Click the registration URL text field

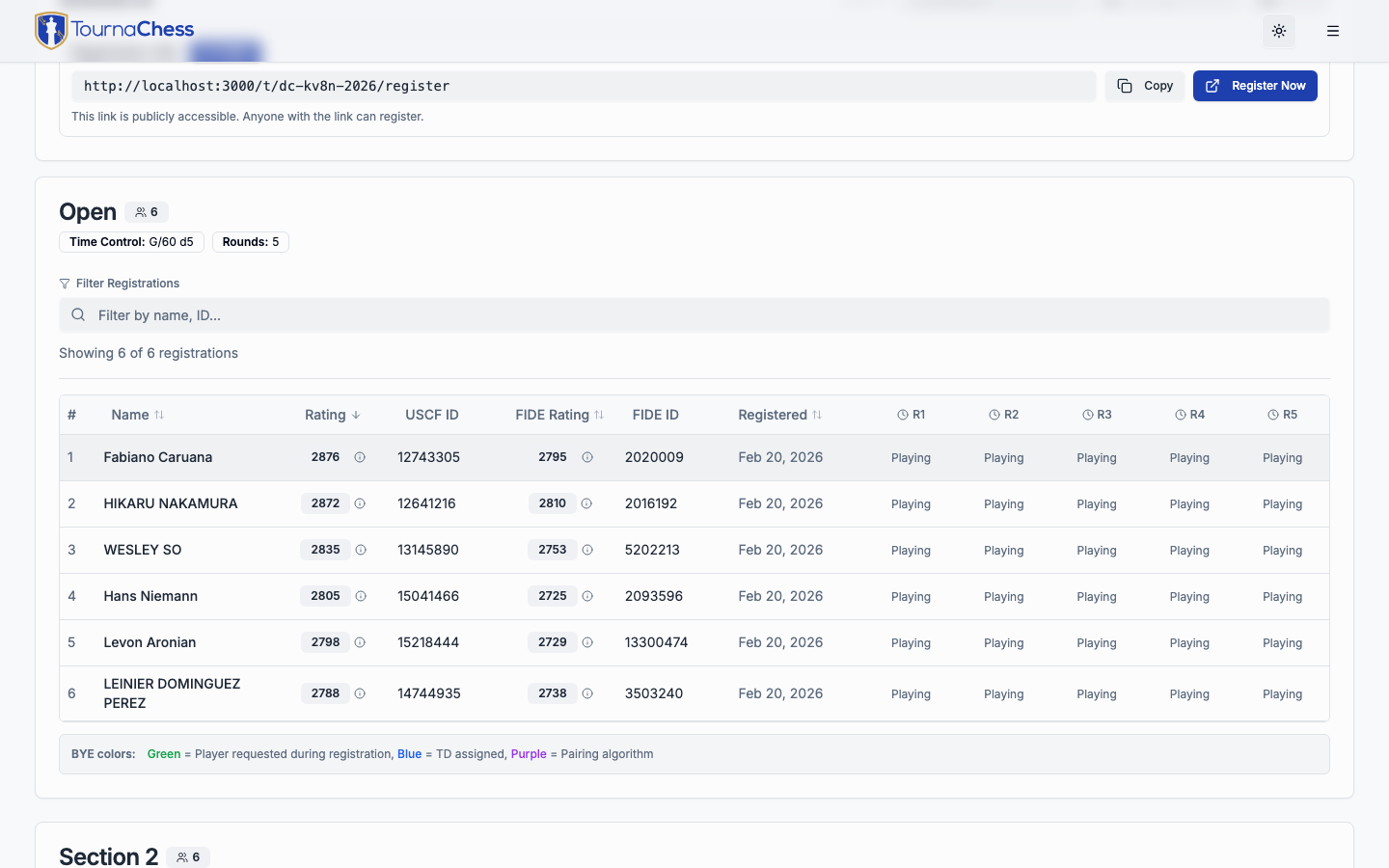coord(583,86)
